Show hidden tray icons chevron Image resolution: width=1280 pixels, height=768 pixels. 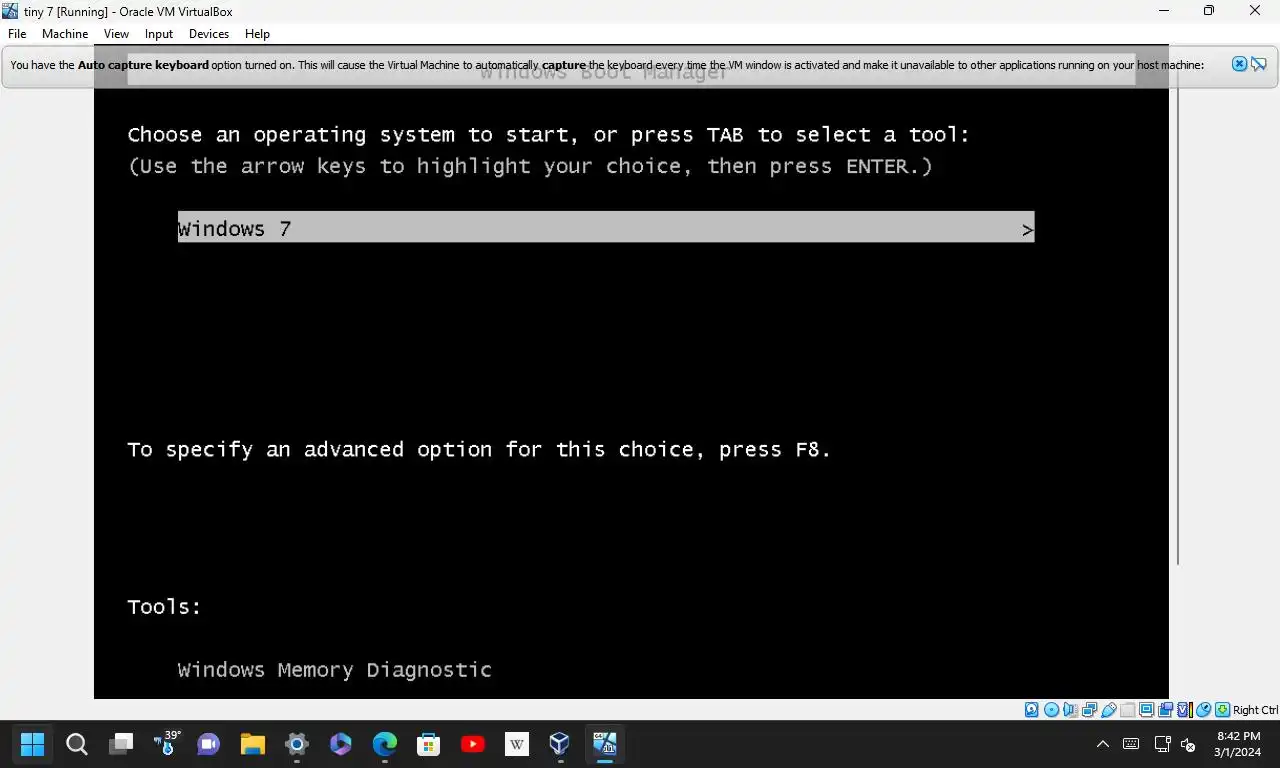1103,744
